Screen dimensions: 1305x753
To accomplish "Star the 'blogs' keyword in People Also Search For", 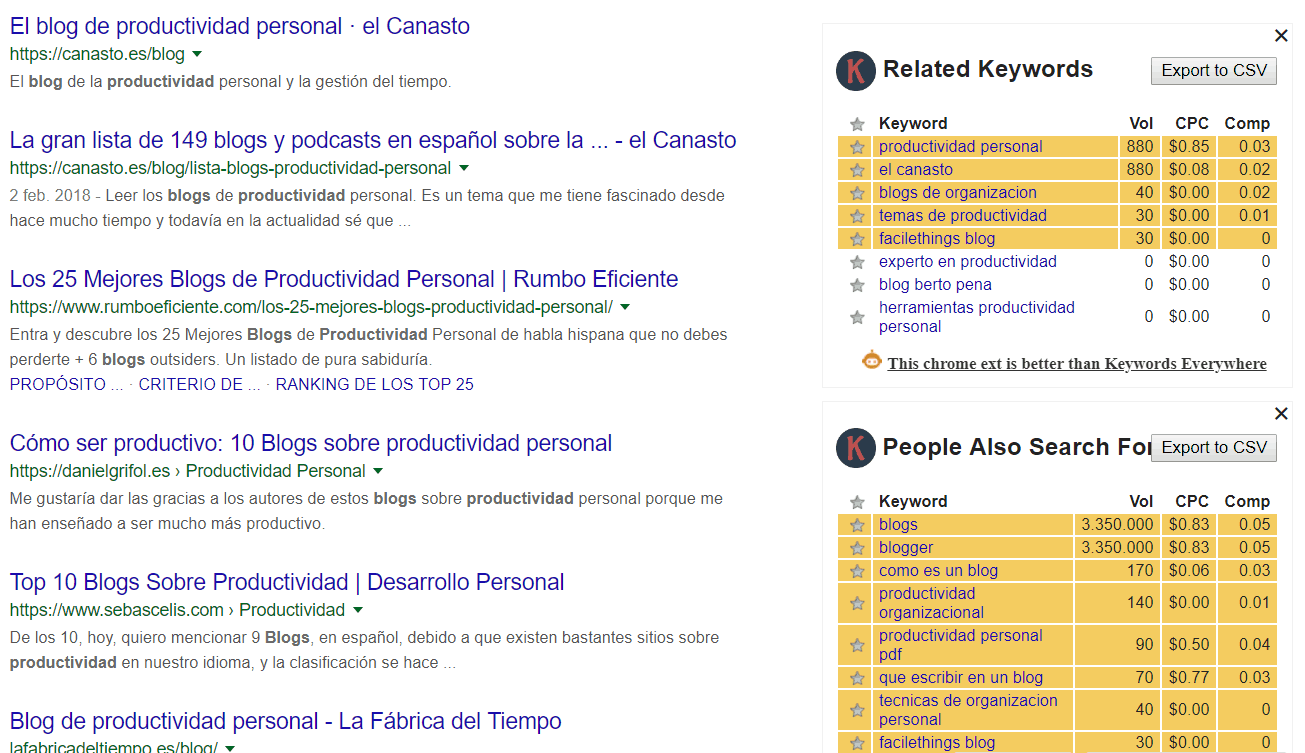I will 857,524.
